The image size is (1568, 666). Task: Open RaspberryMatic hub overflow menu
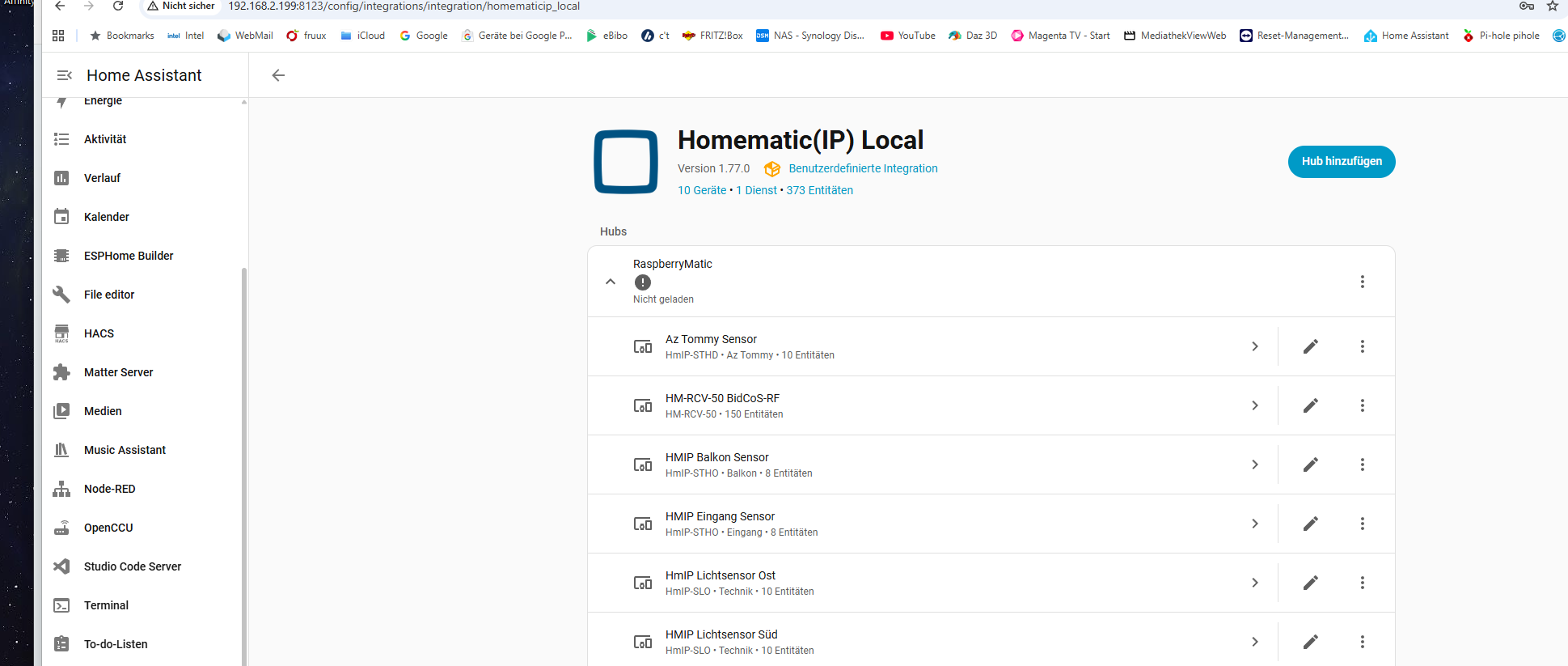pyautogui.click(x=1362, y=282)
